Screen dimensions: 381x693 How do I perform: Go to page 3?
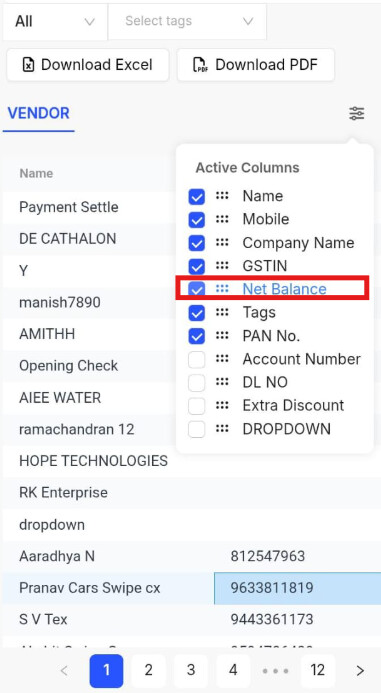(x=190, y=670)
